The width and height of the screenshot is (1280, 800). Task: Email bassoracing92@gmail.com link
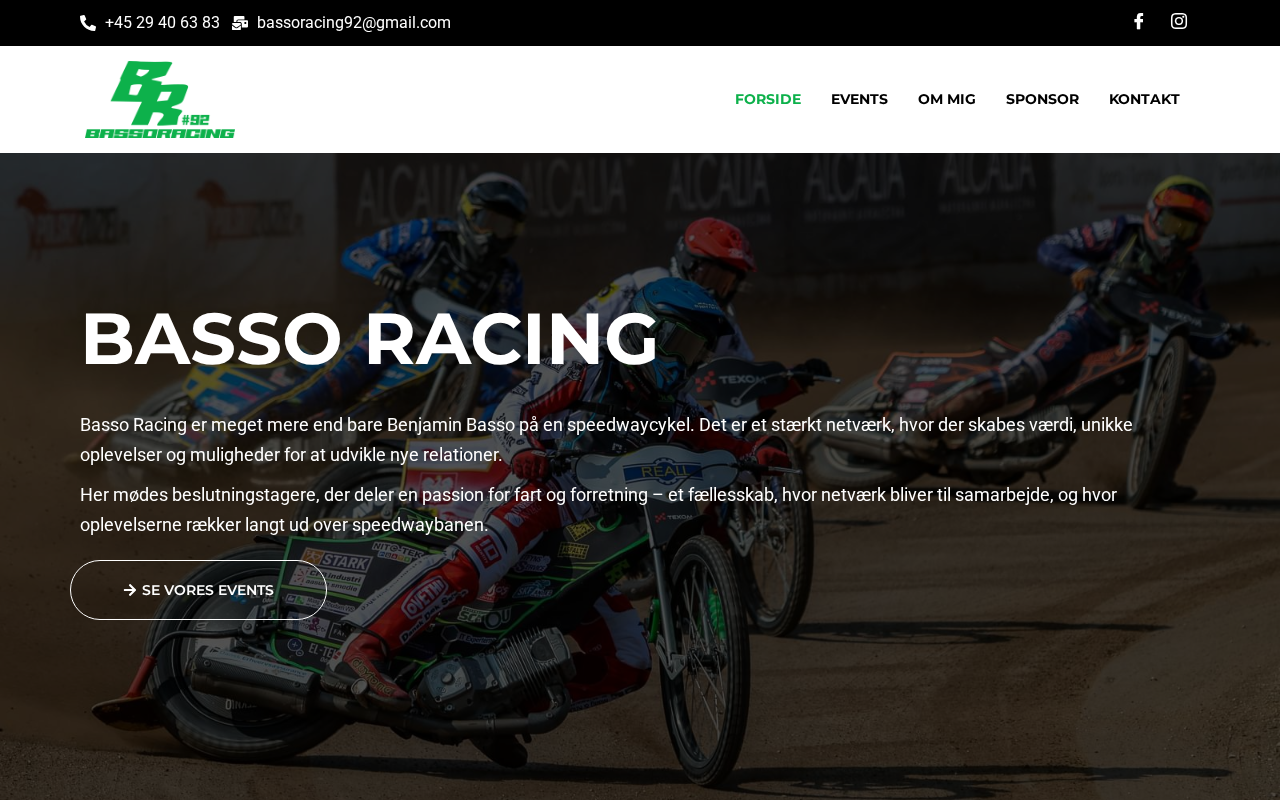(354, 23)
